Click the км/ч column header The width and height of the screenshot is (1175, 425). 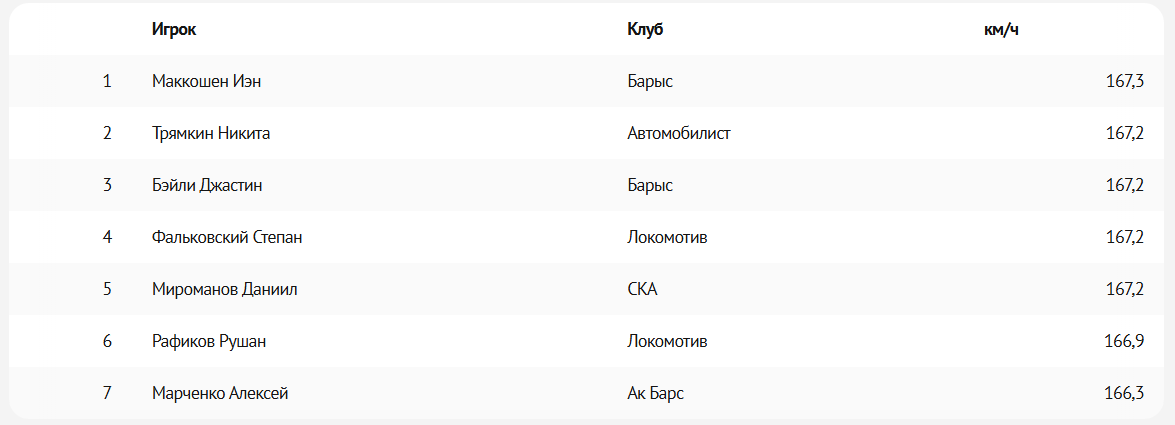(x=1001, y=29)
